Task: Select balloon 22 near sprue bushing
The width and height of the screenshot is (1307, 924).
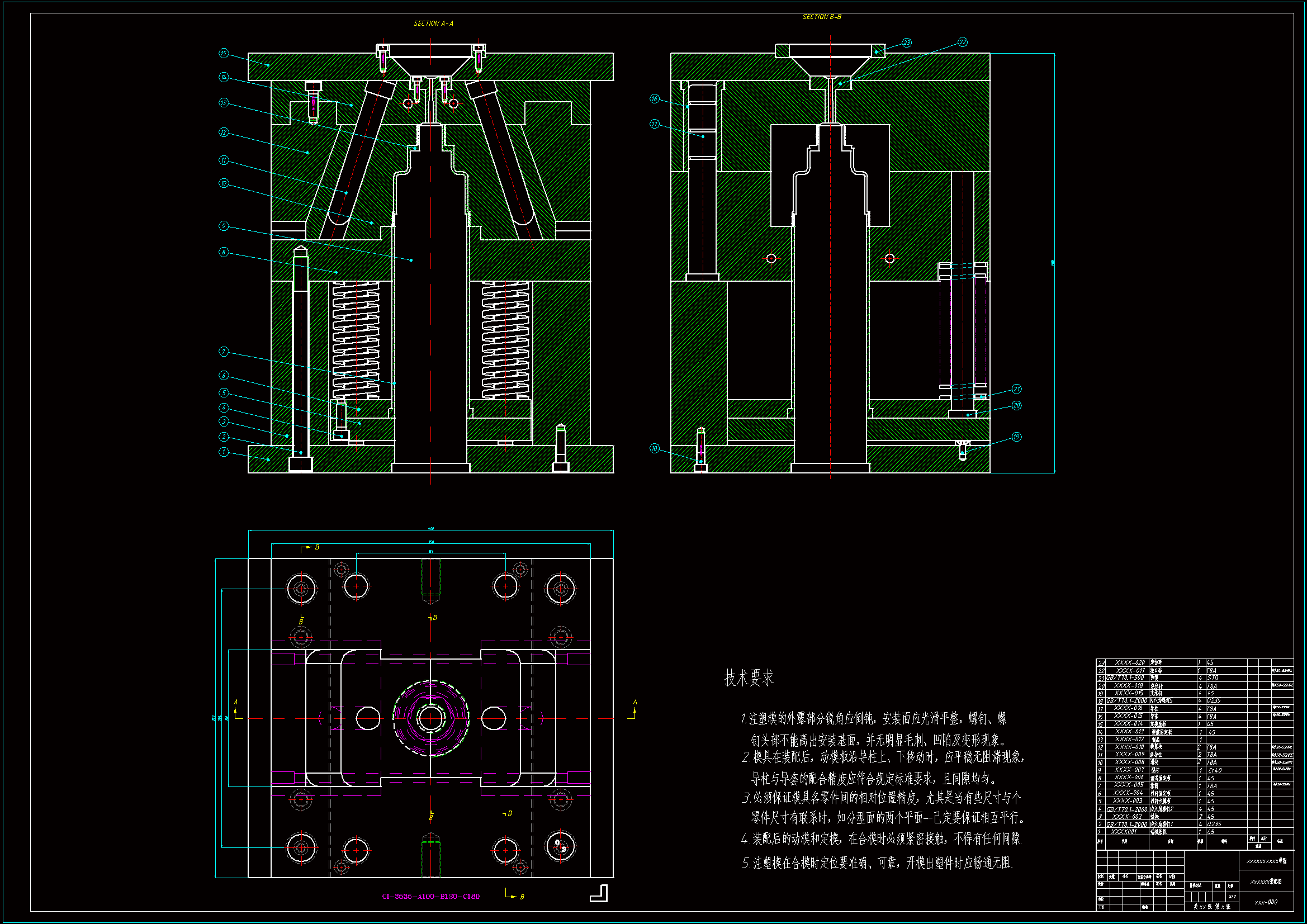Action: 963,42
